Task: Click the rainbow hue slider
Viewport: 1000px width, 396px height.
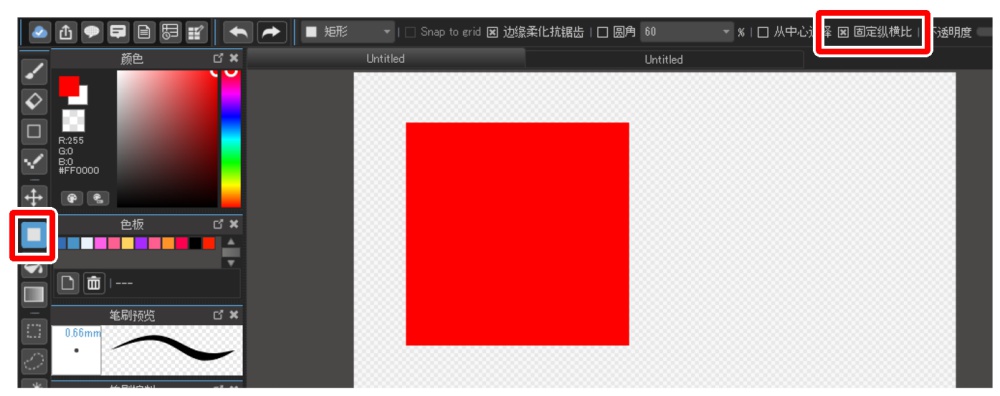Action: [x=231, y=138]
